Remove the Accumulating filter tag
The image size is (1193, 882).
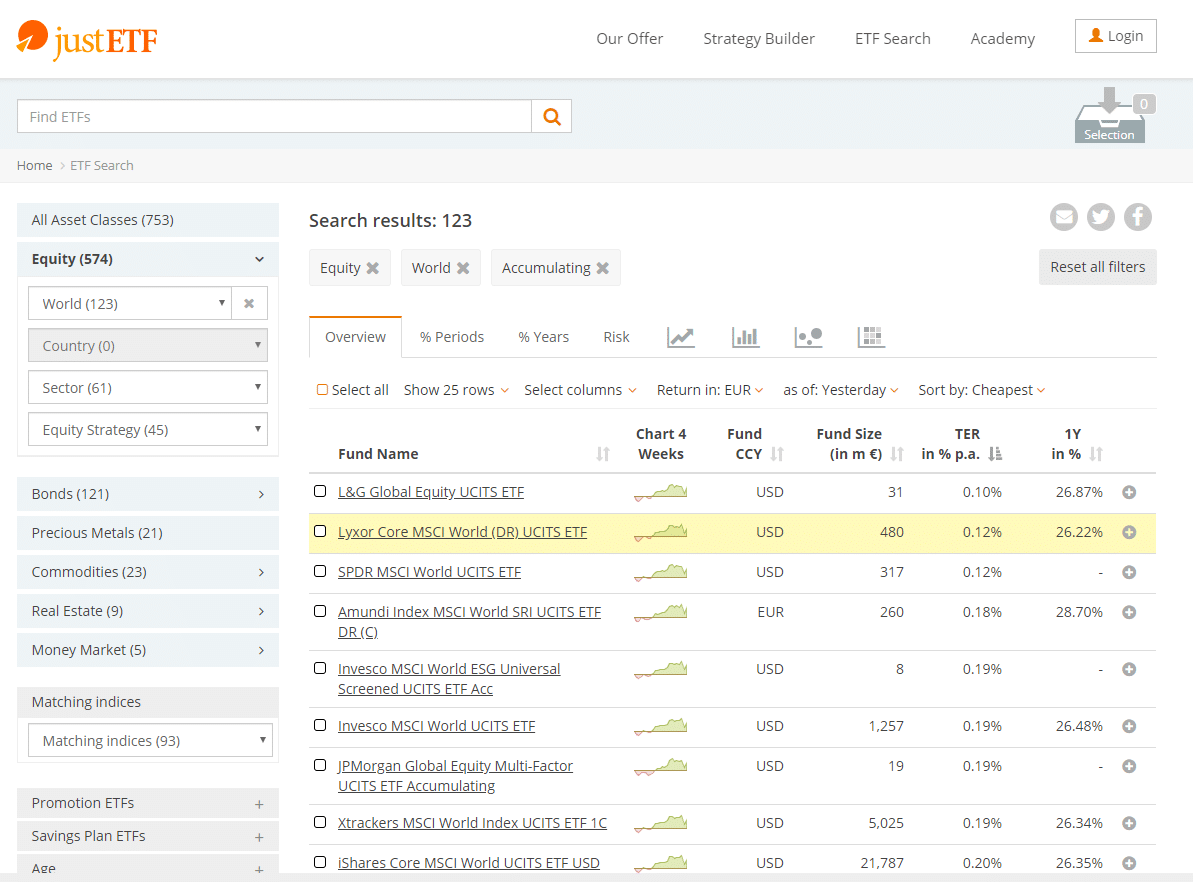click(603, 268)
